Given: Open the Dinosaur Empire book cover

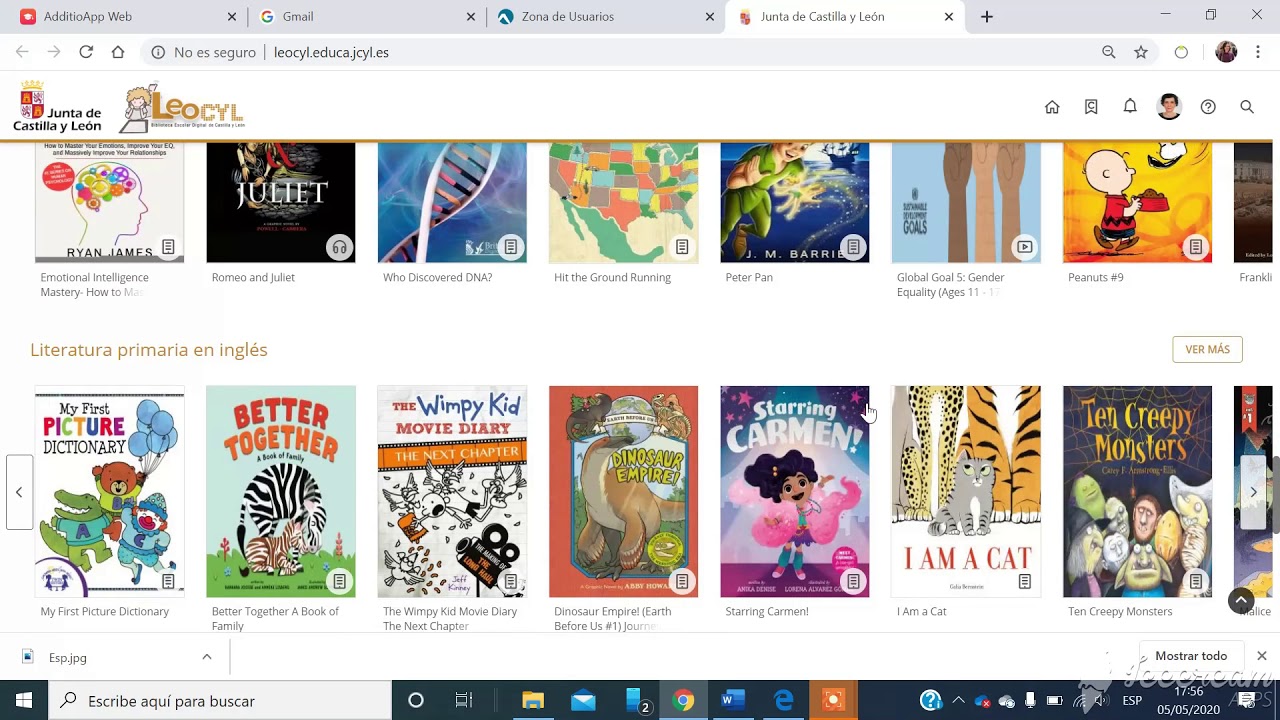Looking at the screenshot, I should coord(624,492).
